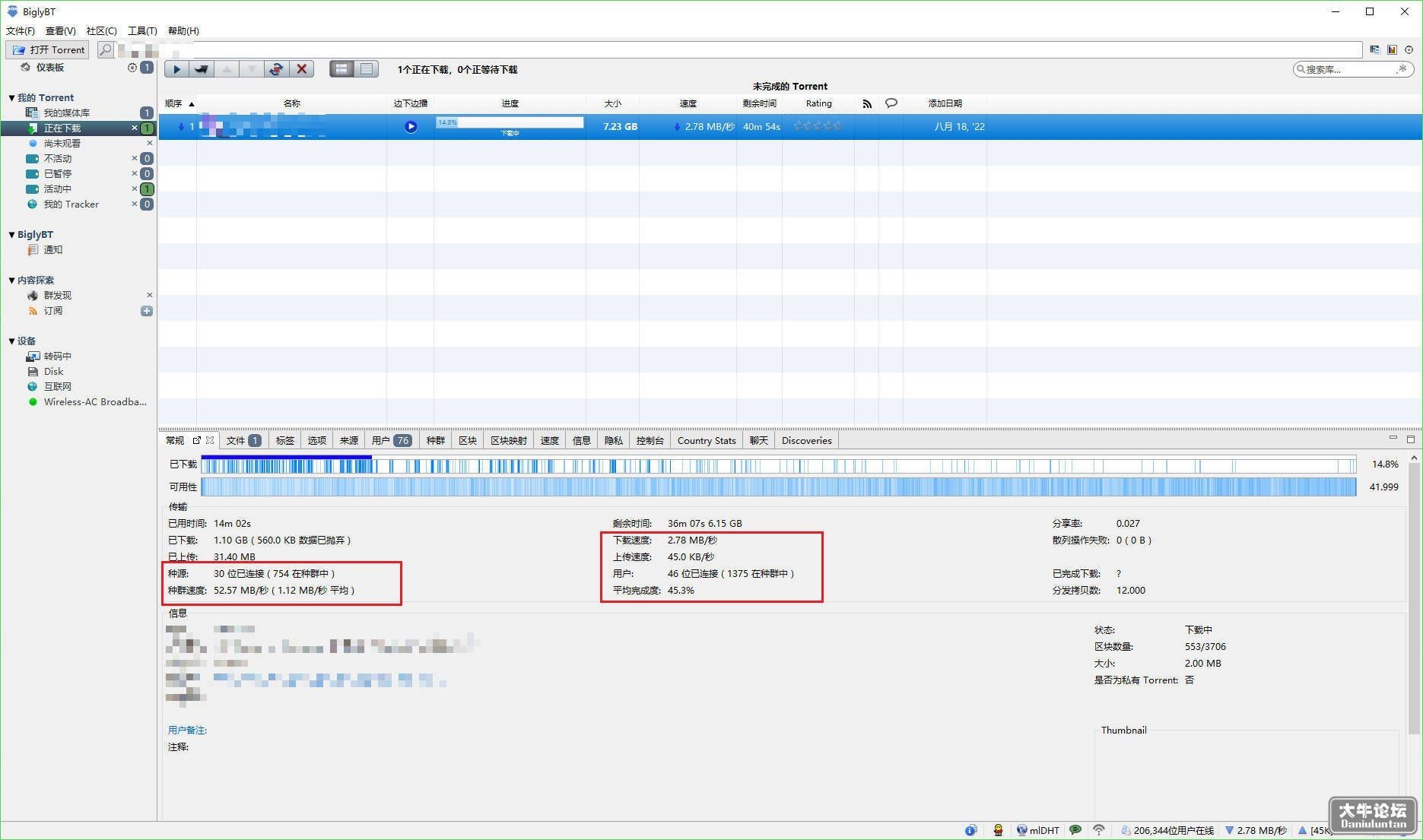
Task: Click the RSS feed column header icon
Action: click(x=867, y=103)
